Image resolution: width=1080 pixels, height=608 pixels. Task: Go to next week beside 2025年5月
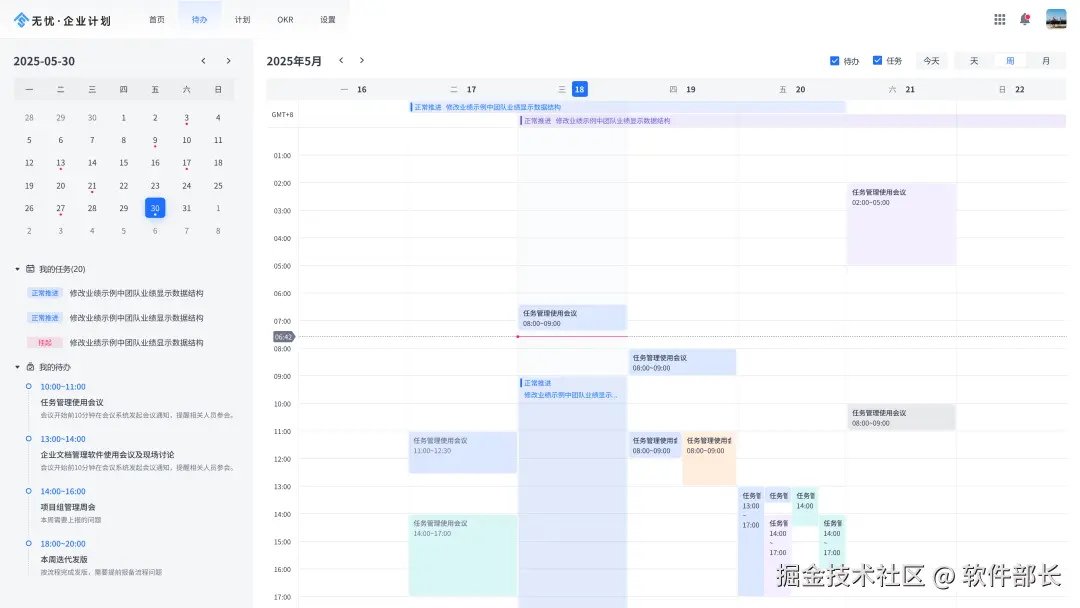tap(362, 61)
